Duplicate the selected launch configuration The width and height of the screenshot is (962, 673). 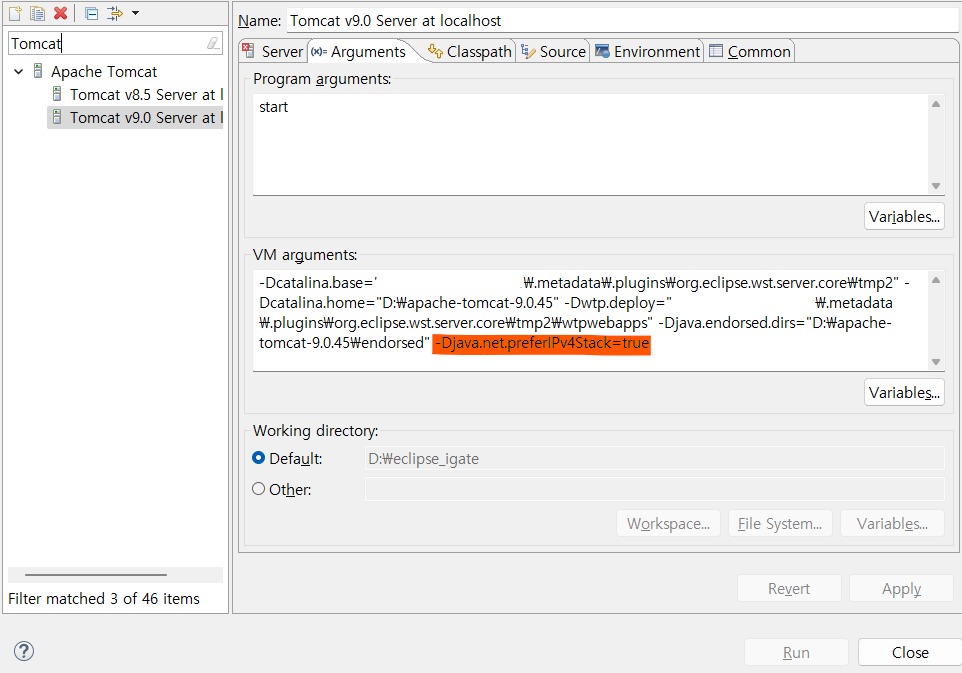pyautogui.click(x=38, y=13)
